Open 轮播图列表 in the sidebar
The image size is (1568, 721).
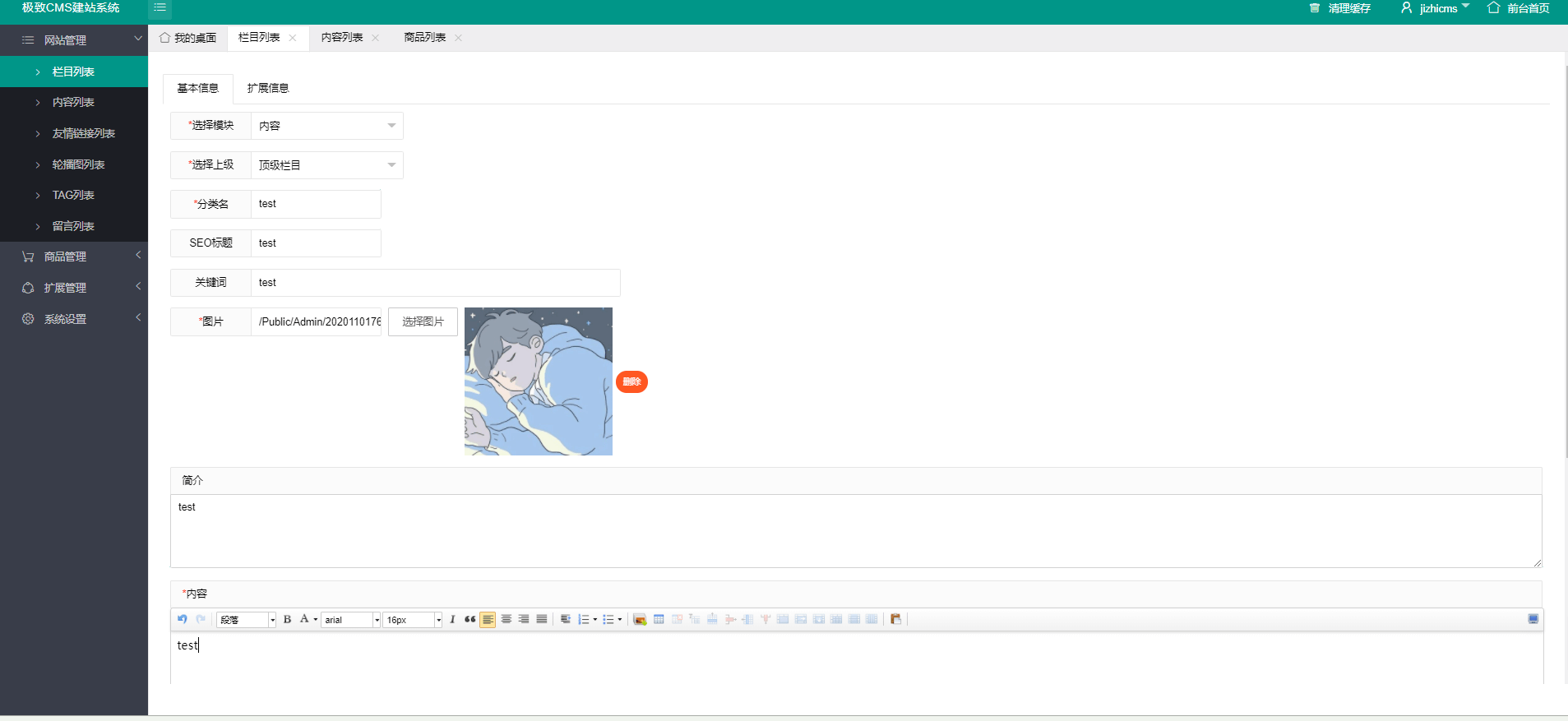pyautogui.click(x=74, y=164)
